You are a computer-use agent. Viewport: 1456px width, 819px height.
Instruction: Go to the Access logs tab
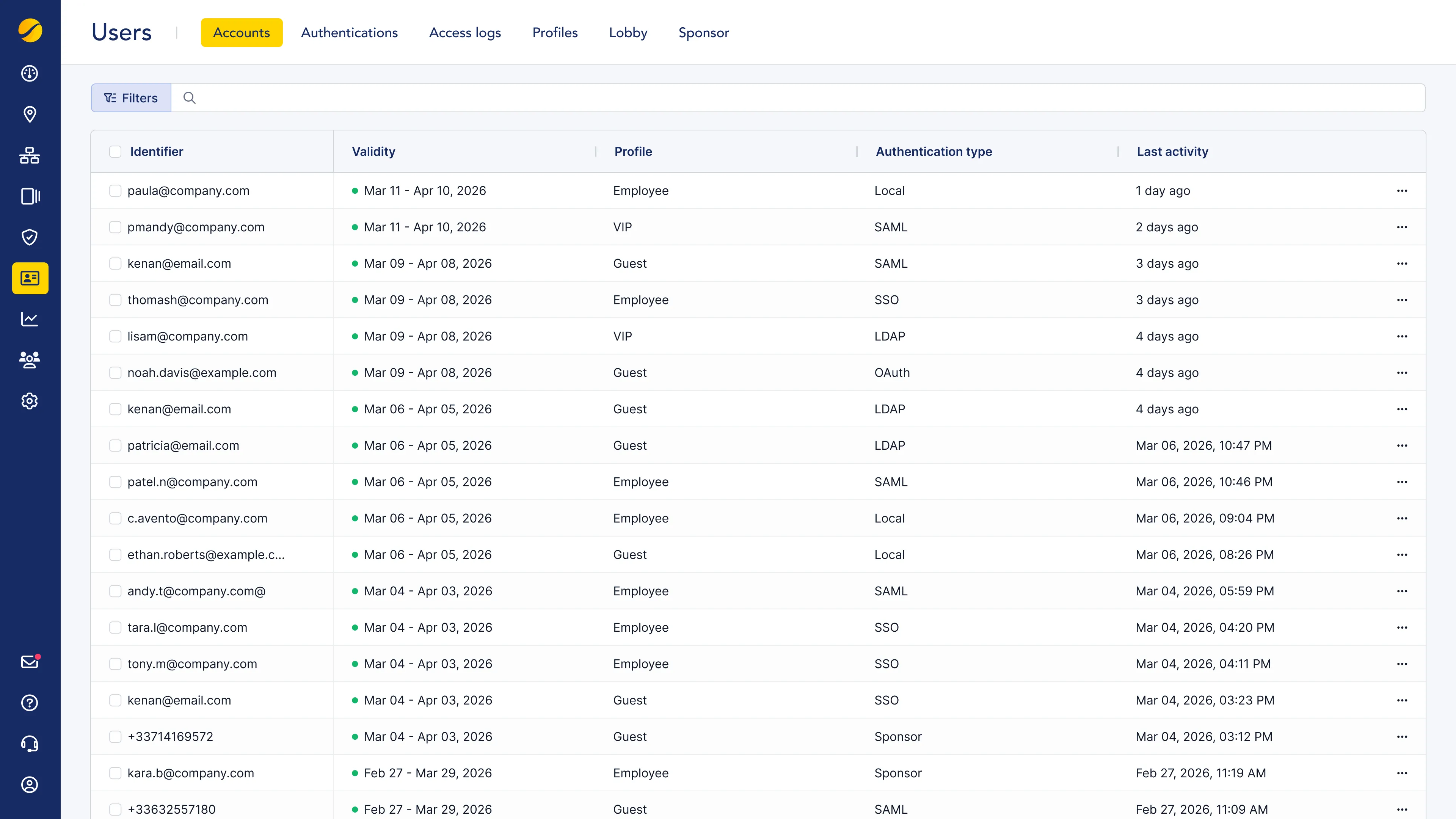click(464, 33)
